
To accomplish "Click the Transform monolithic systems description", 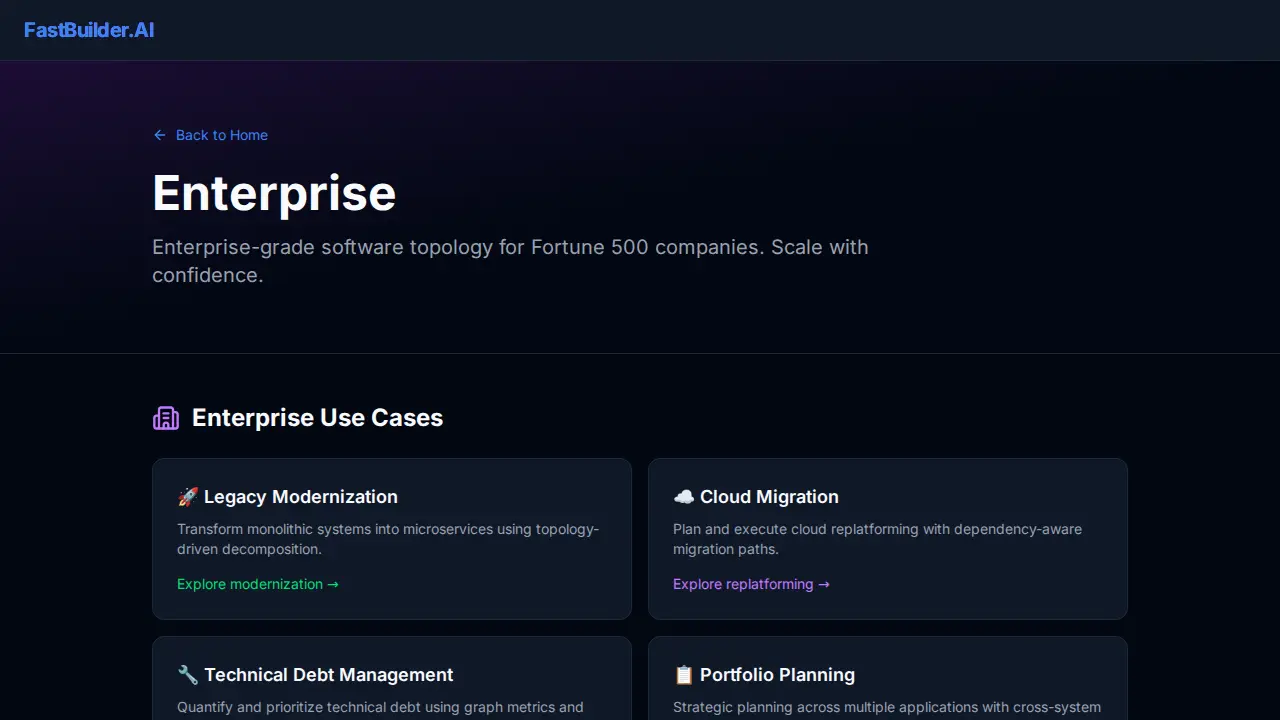I will [388, 539].
